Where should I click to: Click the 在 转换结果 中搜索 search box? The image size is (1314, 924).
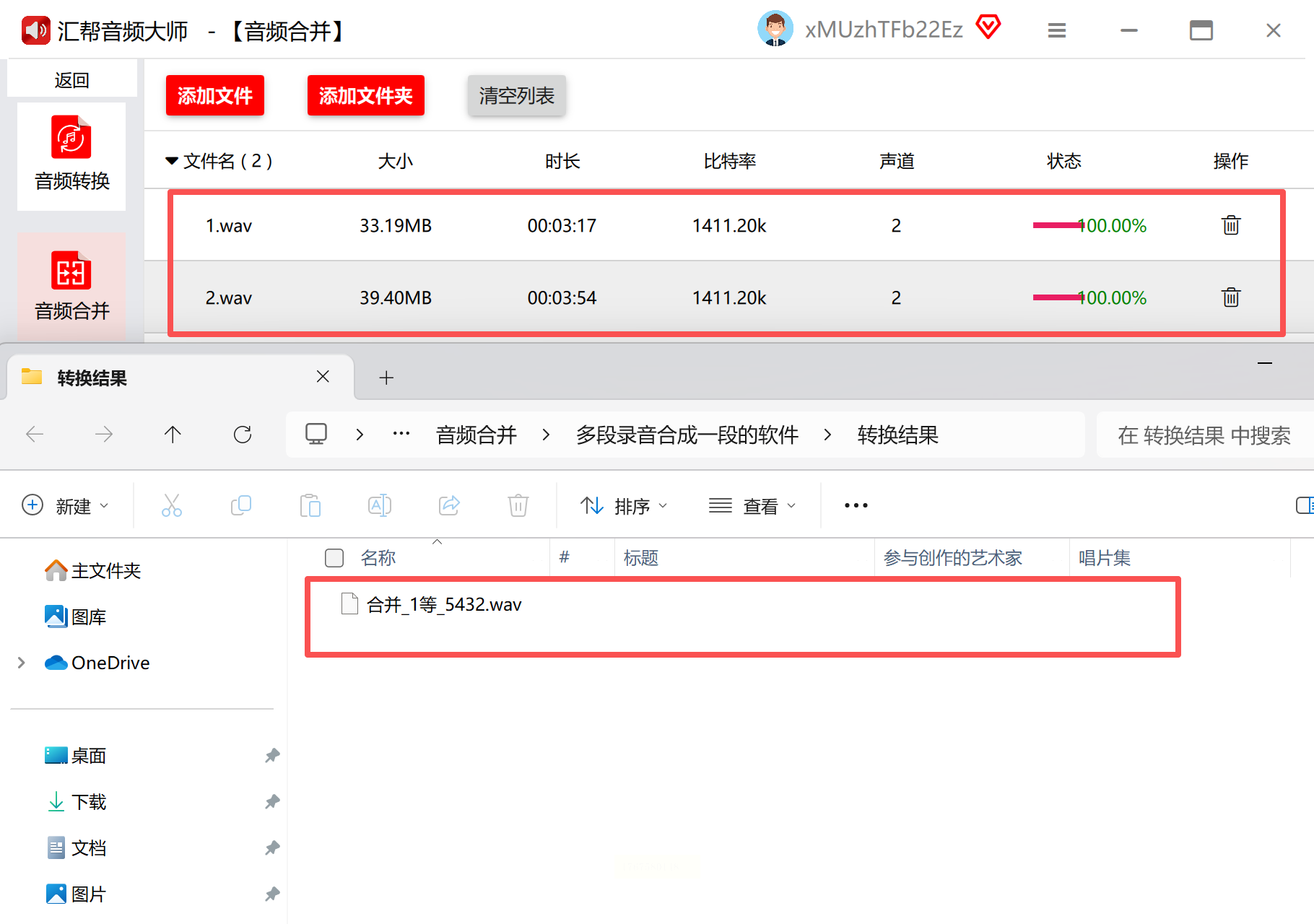click(x=1204, y=435)
